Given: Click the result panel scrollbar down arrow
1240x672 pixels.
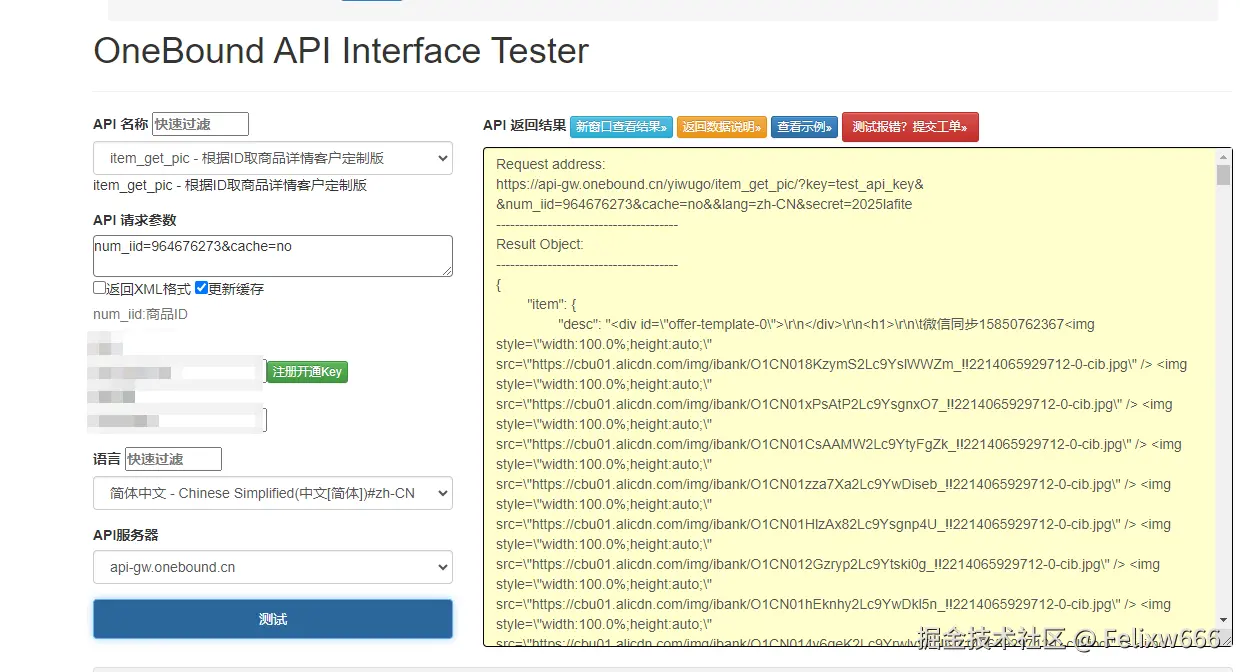Looking at the screenshot, I should click(1223, 620).
